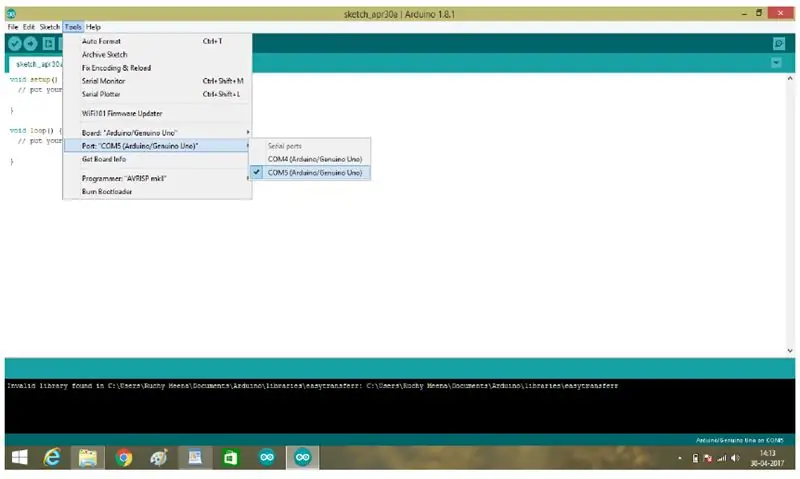Choose Fix Encoding & Reload
The height and width of the screenshot is (479, 800).
tap(157, 68)
